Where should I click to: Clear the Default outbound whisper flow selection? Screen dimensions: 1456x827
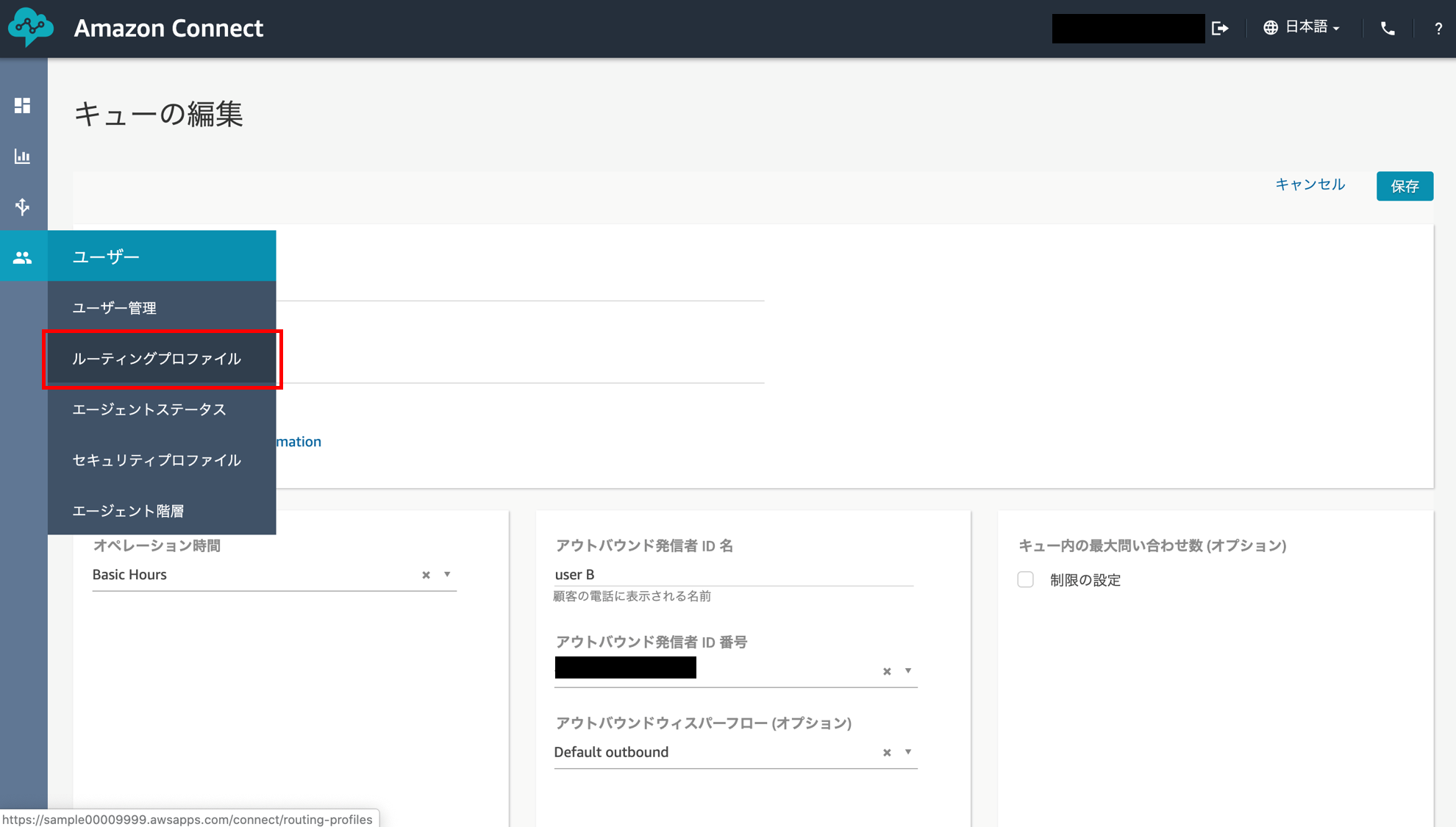887,752
